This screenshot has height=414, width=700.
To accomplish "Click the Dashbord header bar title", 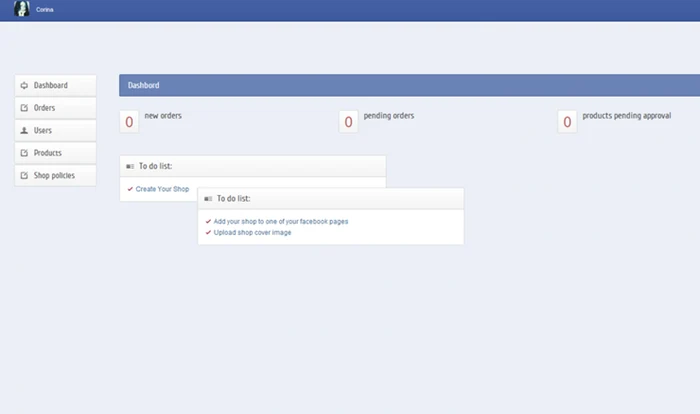I will tap(143, 85).
